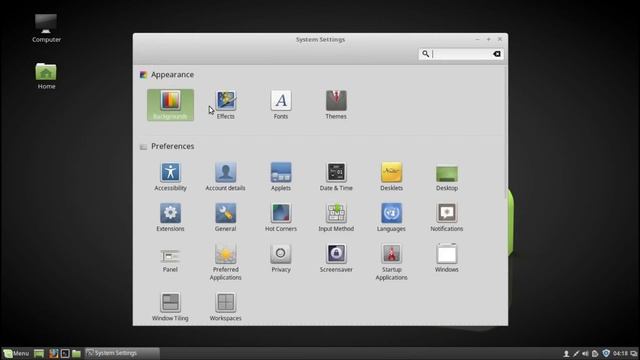Open the Desktop preferences icon
The width and height of the screenshot is (640, 360).
click(x=447, y=177)
